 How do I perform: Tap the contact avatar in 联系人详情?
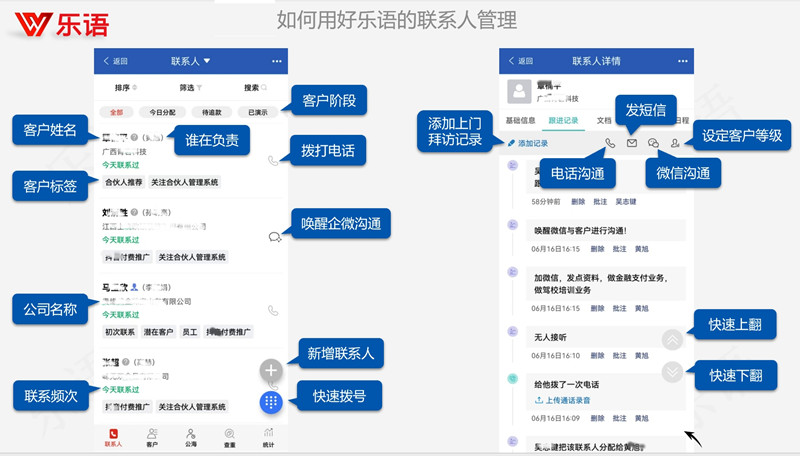pyautogui.click(x=519, y=91)
